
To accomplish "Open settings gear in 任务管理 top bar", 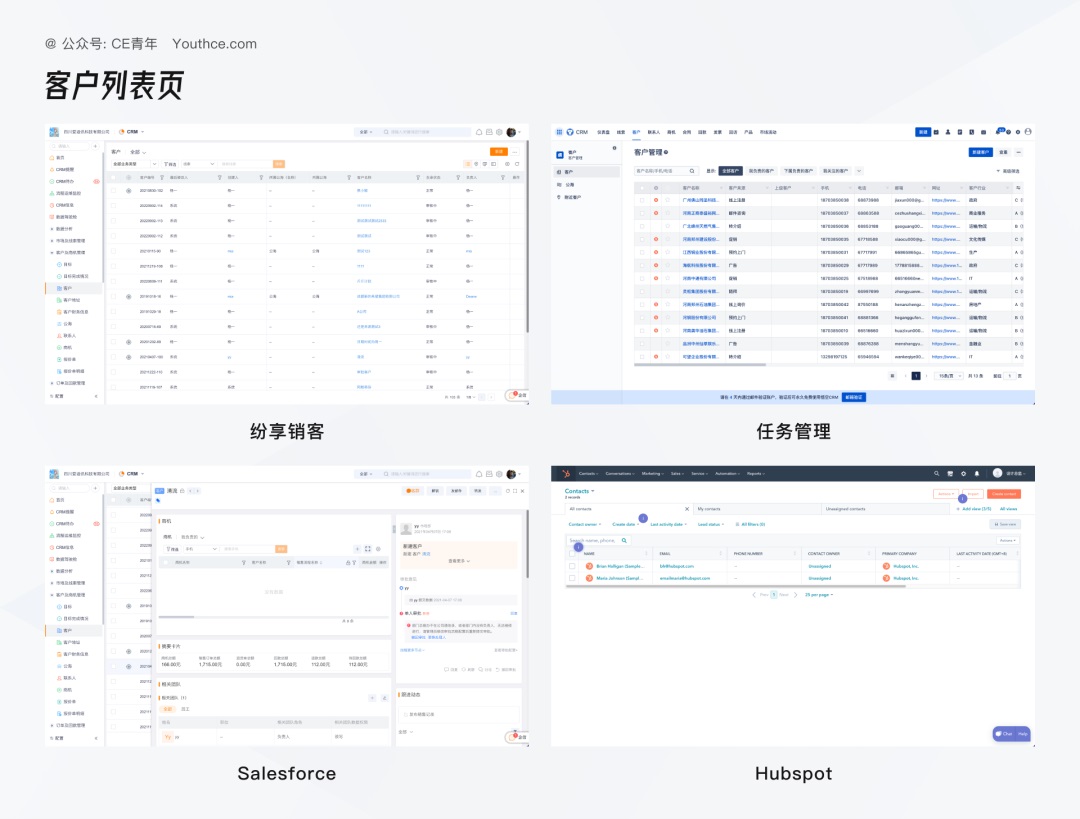I will [x=1018, y=132].
